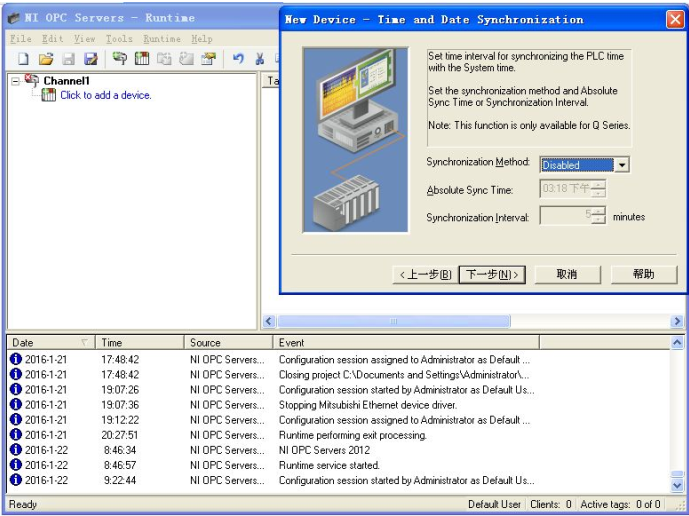
Task: Click the NI OPC Servers title bar app icon
Action: tap(14, 18)
